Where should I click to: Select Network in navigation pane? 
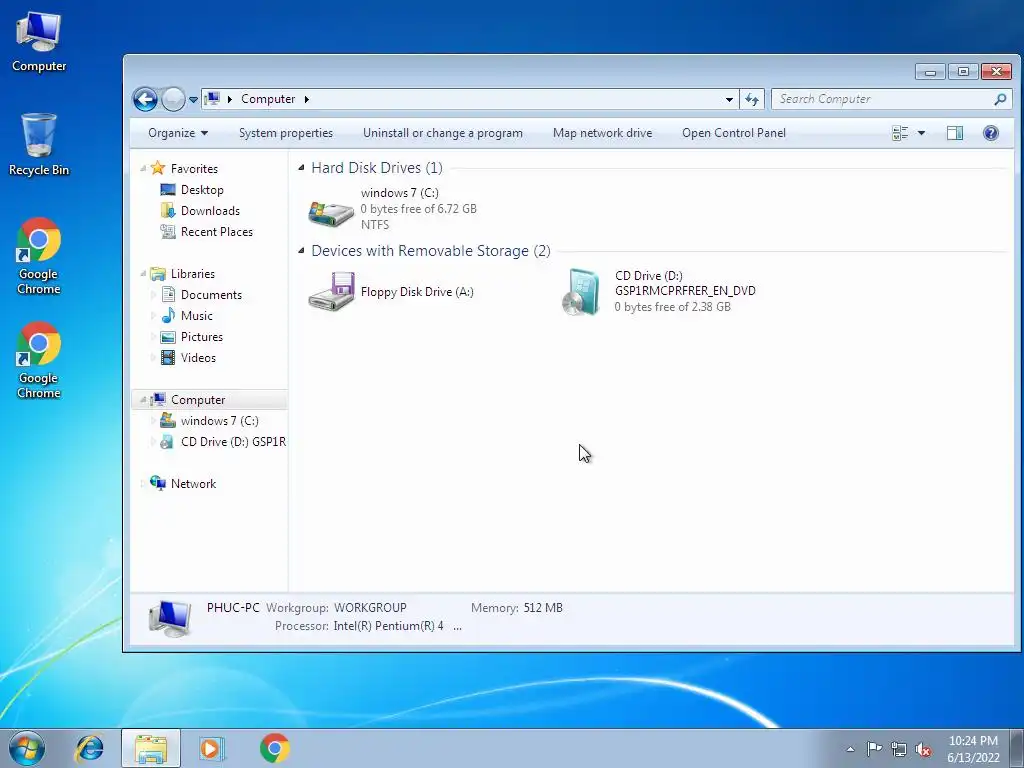(x=193, y=484)
